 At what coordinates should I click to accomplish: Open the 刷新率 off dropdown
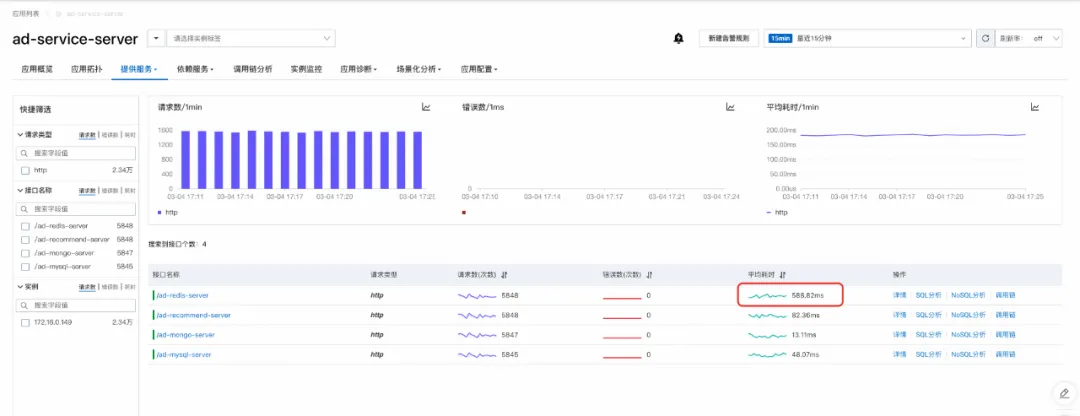(x=1046, y=39)
